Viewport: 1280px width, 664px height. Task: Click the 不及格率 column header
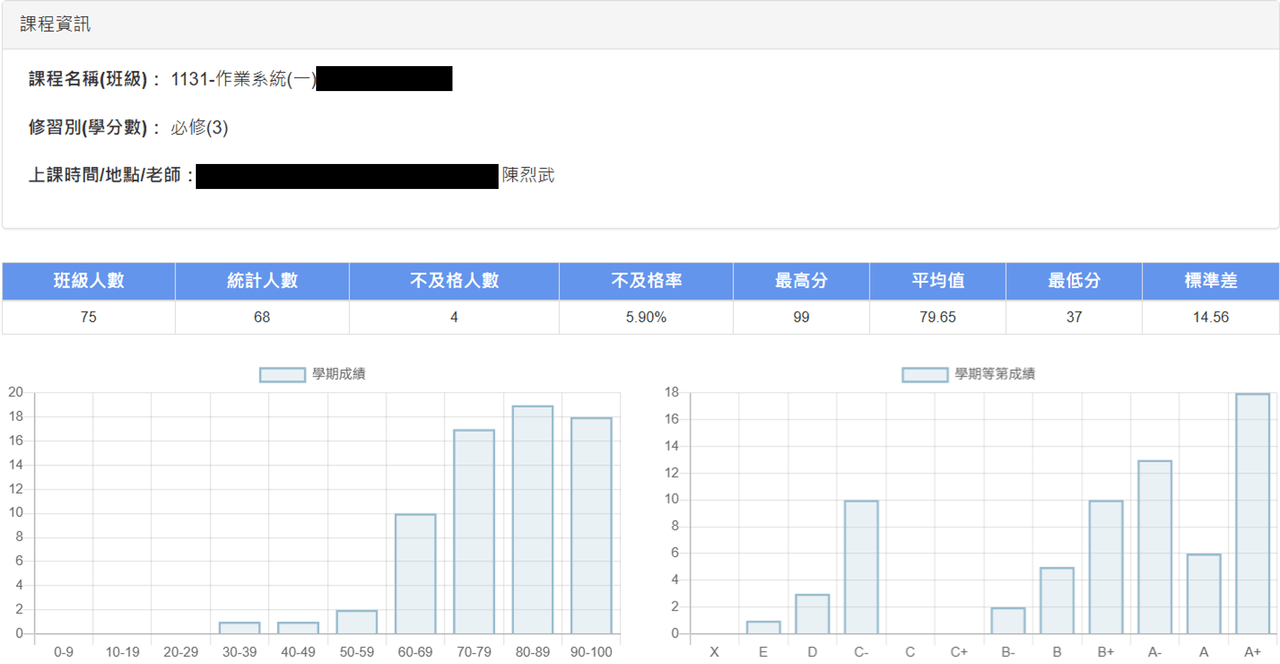coord(646,281)
